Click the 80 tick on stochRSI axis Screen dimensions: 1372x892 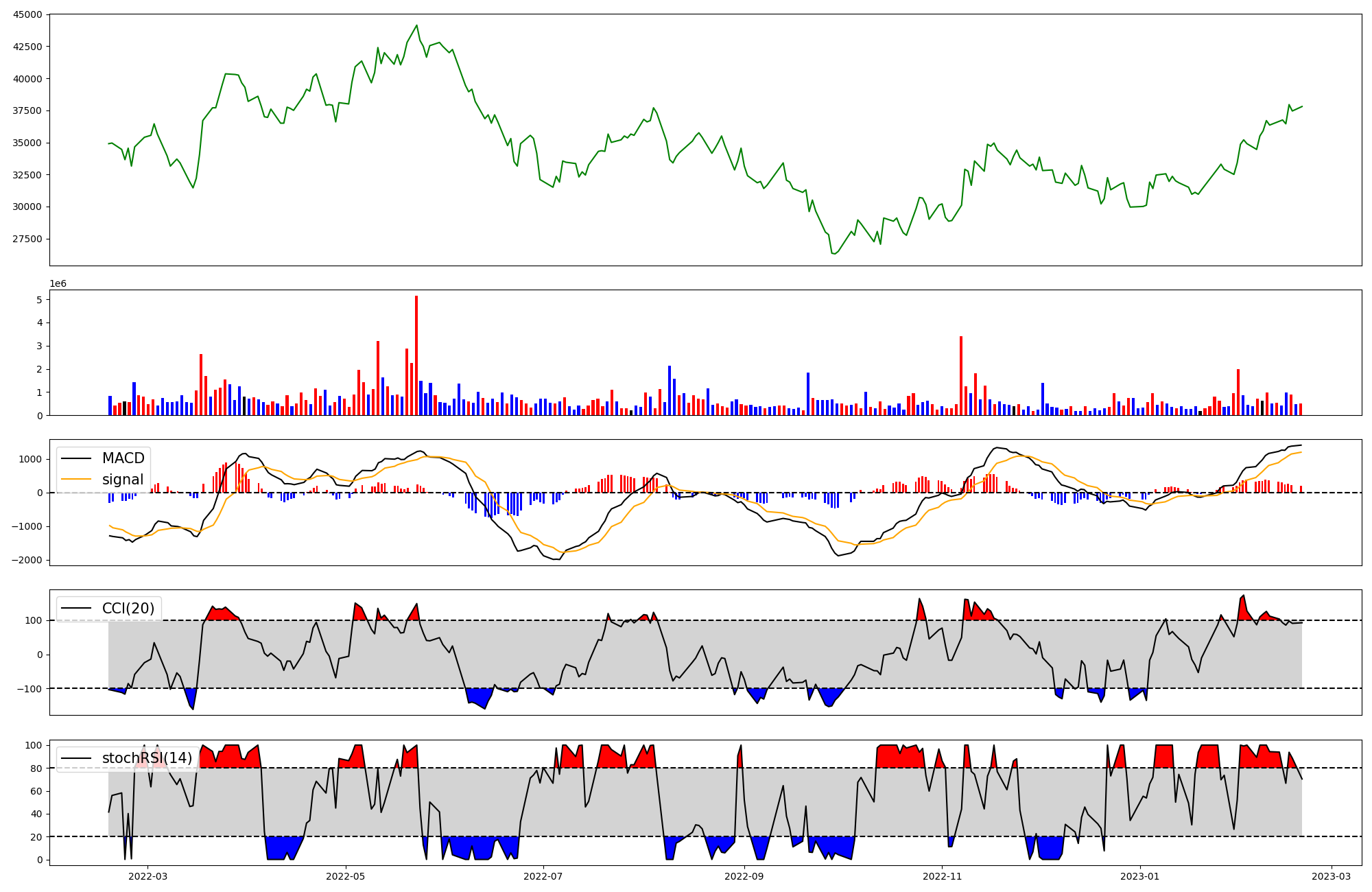click(x=38, y=768)
